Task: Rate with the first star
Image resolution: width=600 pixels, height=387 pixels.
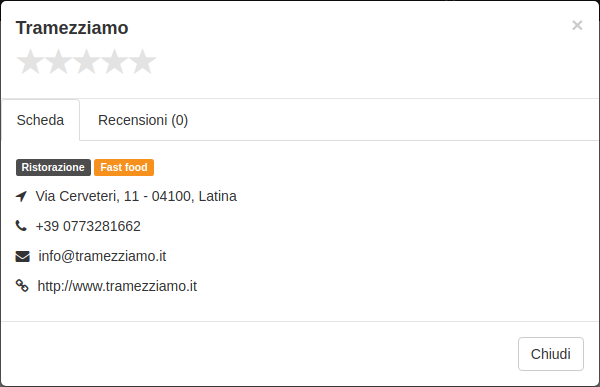Action: coord(31,61)
